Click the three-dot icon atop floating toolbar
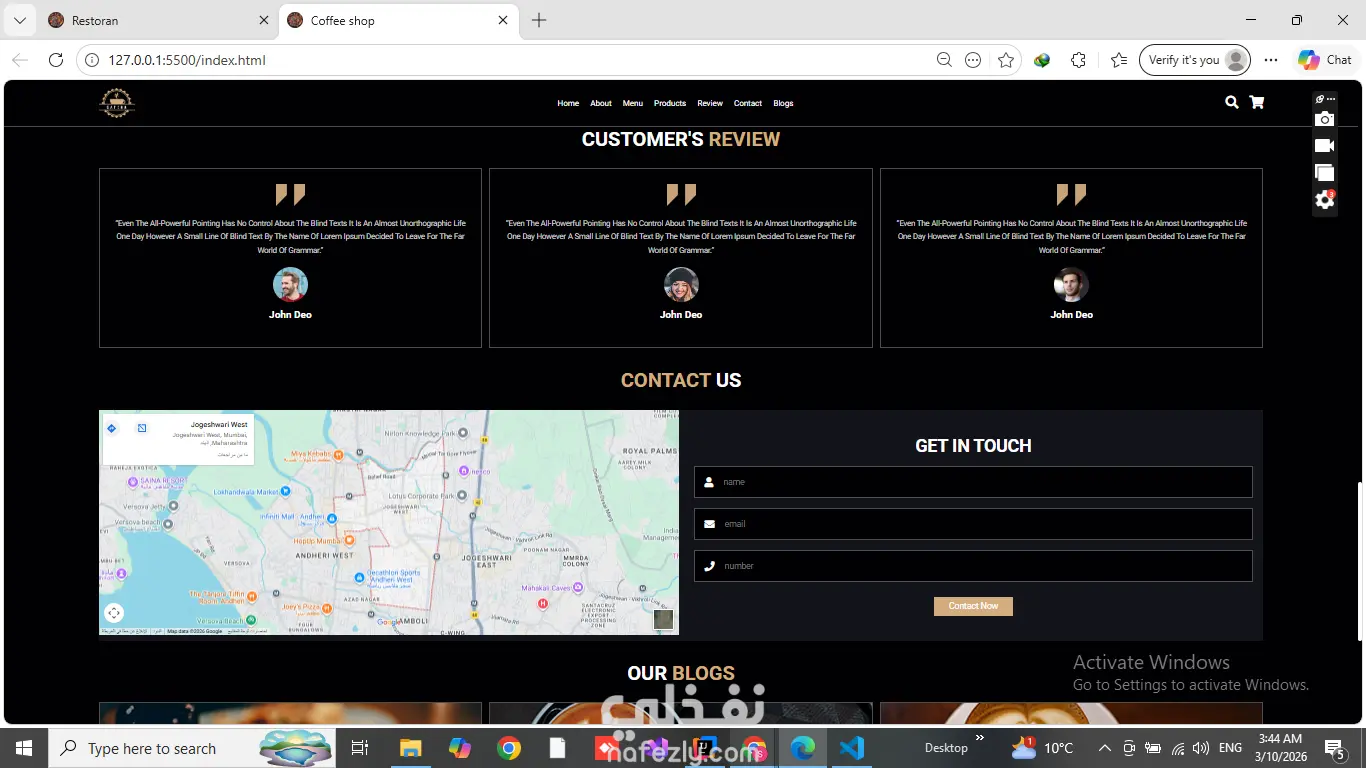1366x768 pixels. coord(1331,99)
